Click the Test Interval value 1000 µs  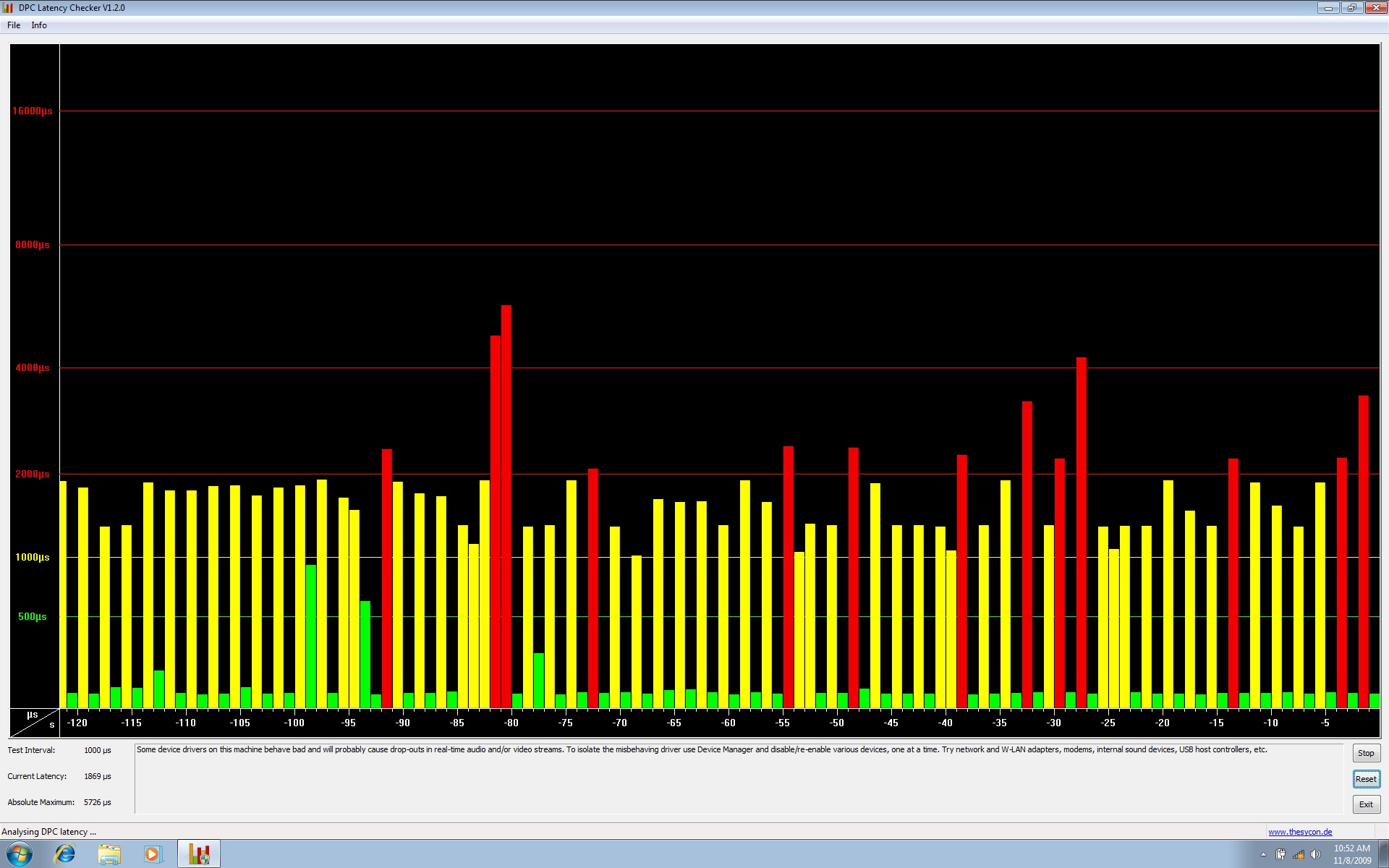click(x=98, y=750)
